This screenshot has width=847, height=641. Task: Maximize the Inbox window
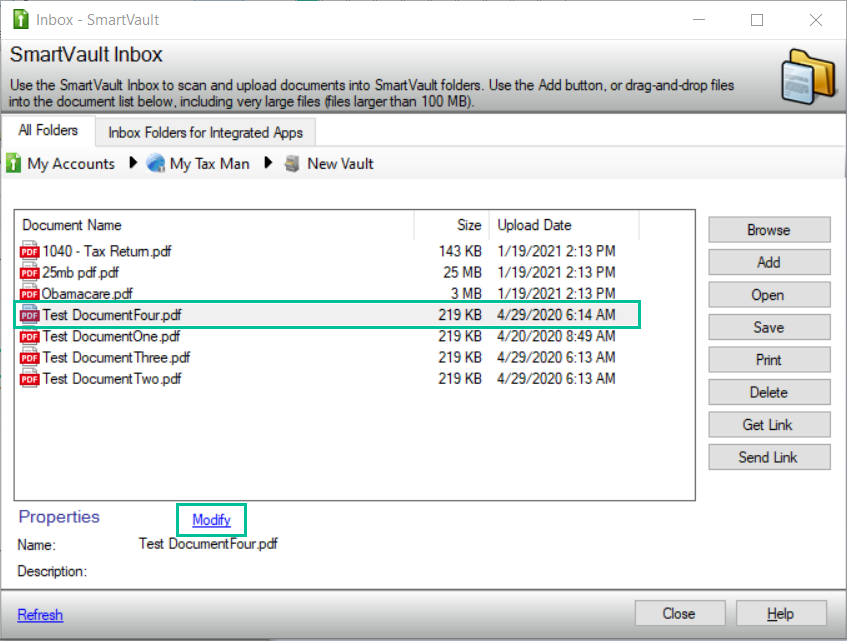[x=757, y=20]
